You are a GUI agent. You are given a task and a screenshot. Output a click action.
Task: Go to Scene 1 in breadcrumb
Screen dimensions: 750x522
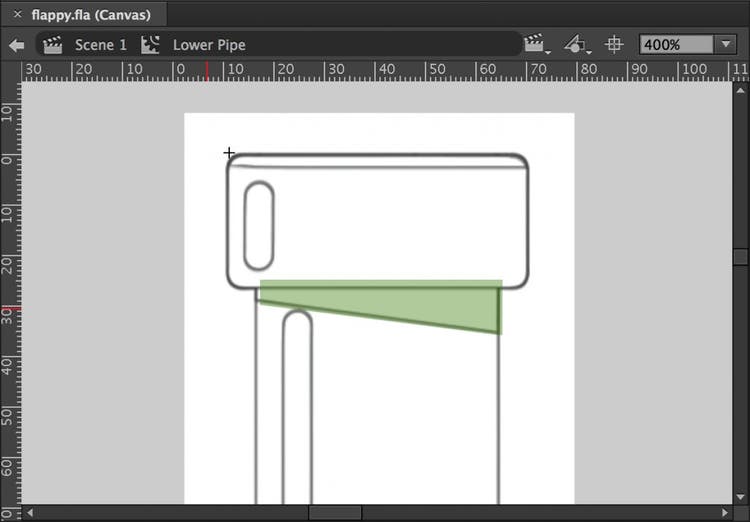100,45
